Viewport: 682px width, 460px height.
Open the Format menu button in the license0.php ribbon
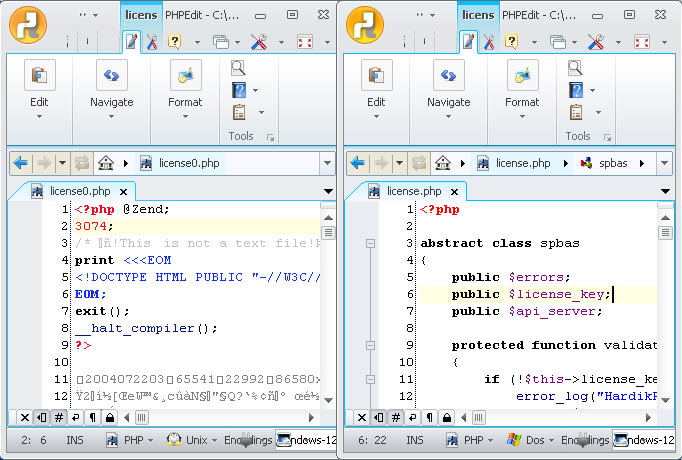click(185, 90)
